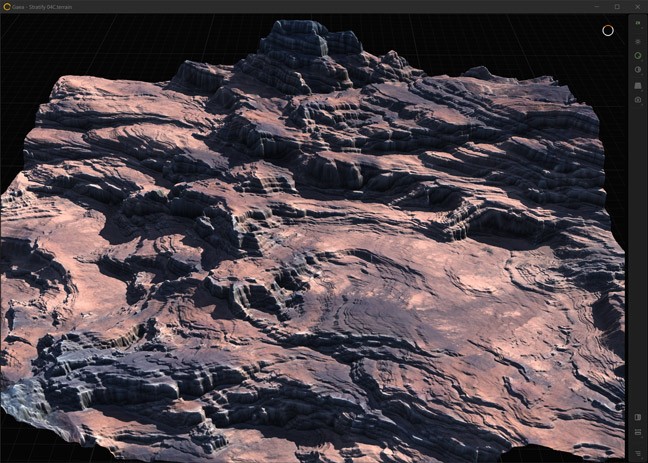Open the sun lighting settings icon
Viewport: 648px width, 463px height.
638,41
